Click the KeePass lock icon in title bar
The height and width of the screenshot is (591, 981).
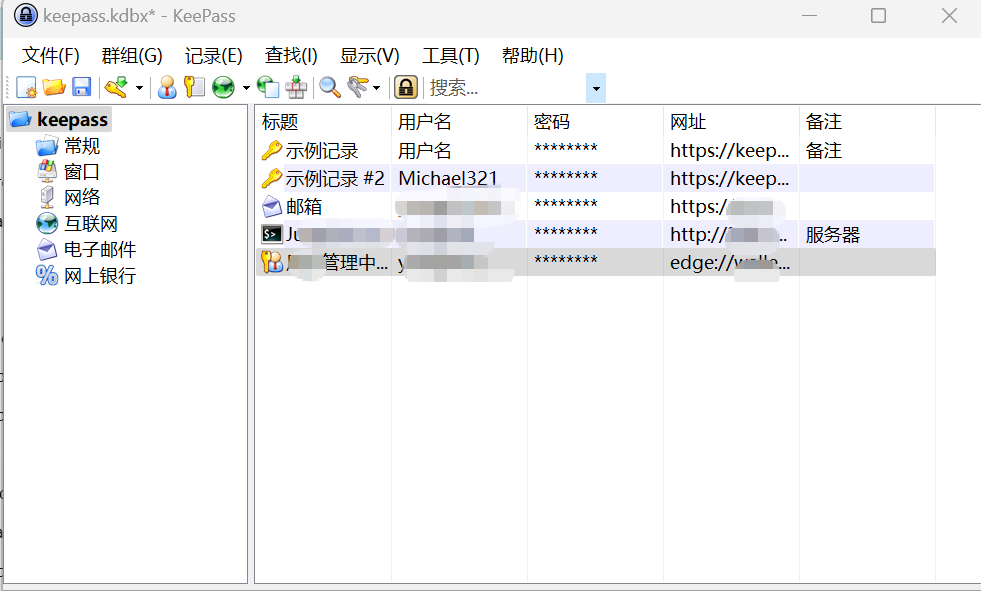[x=26, y=15]
